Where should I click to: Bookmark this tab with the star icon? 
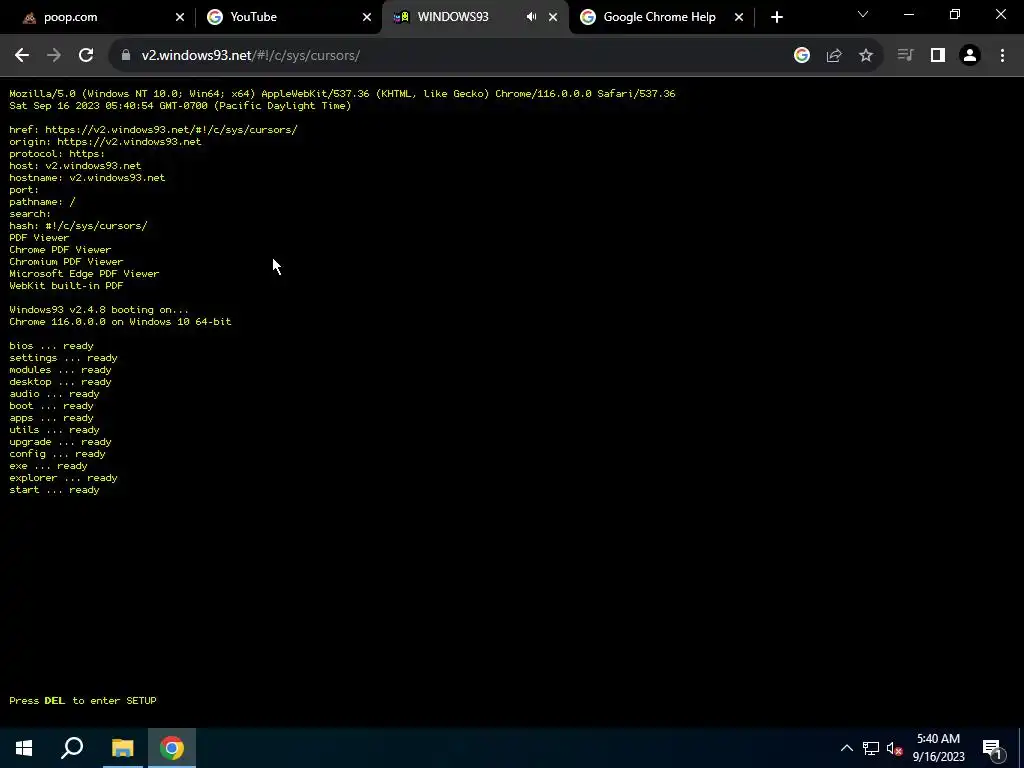866,56
